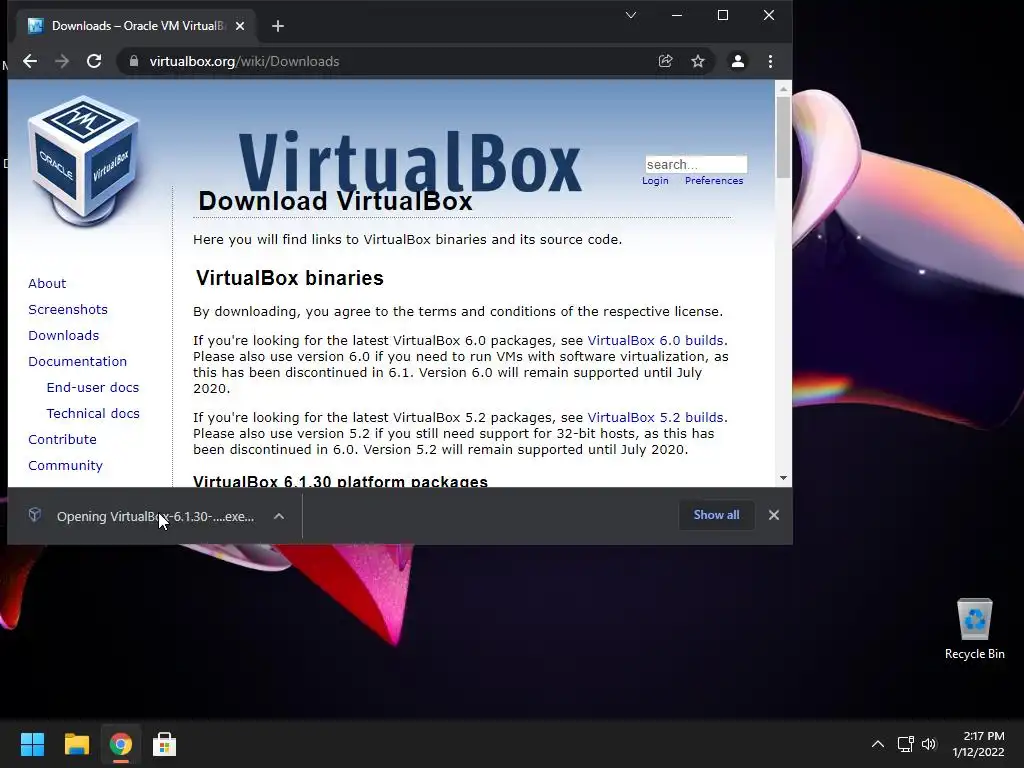Open Screenshots in the sidebar
Viewport: 1024px width, 768px height.
click(68, 310)
